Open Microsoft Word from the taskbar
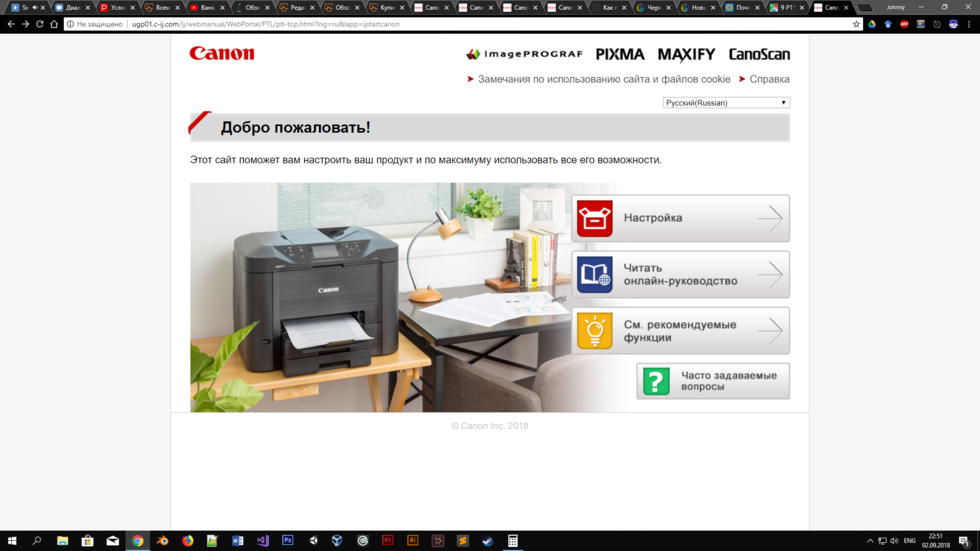 pos(237,541)
